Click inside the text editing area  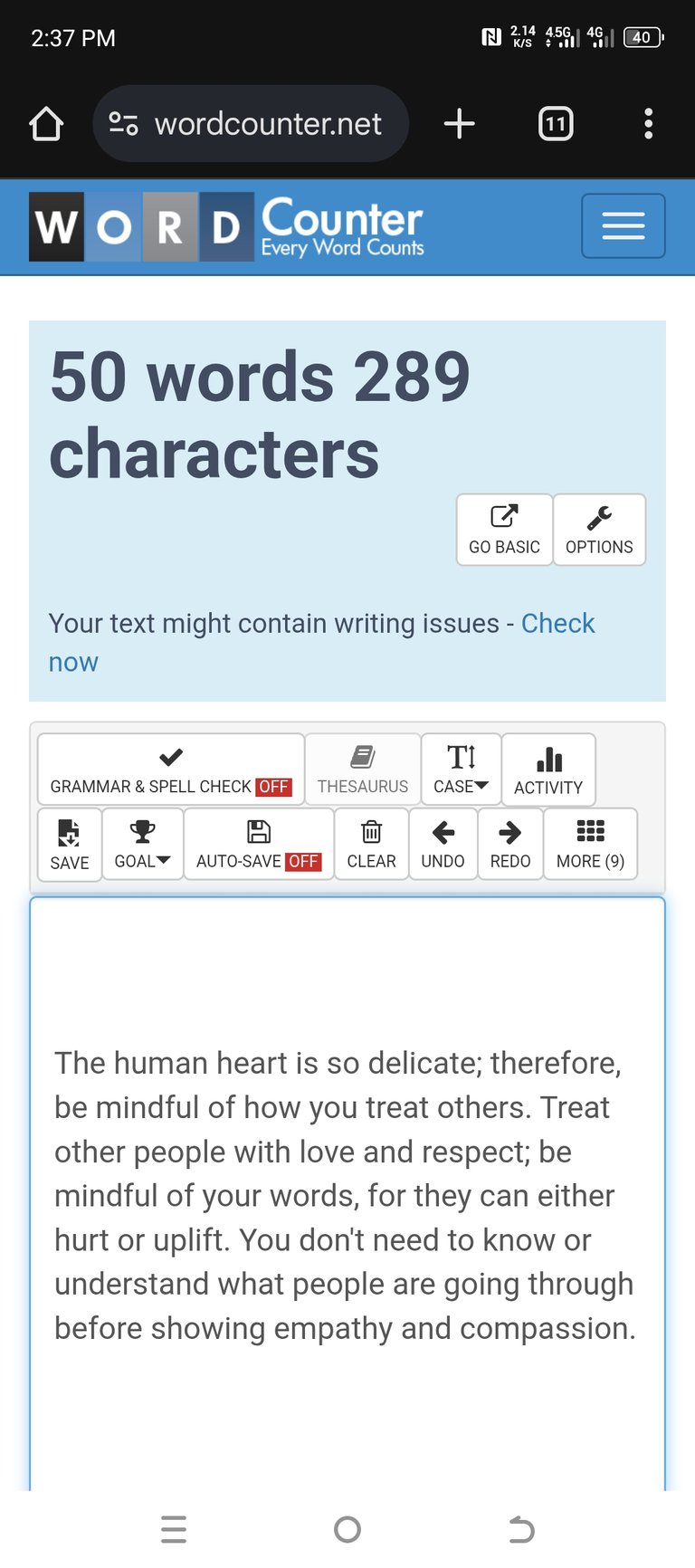pyautogui.click(x=347, y=1193)
